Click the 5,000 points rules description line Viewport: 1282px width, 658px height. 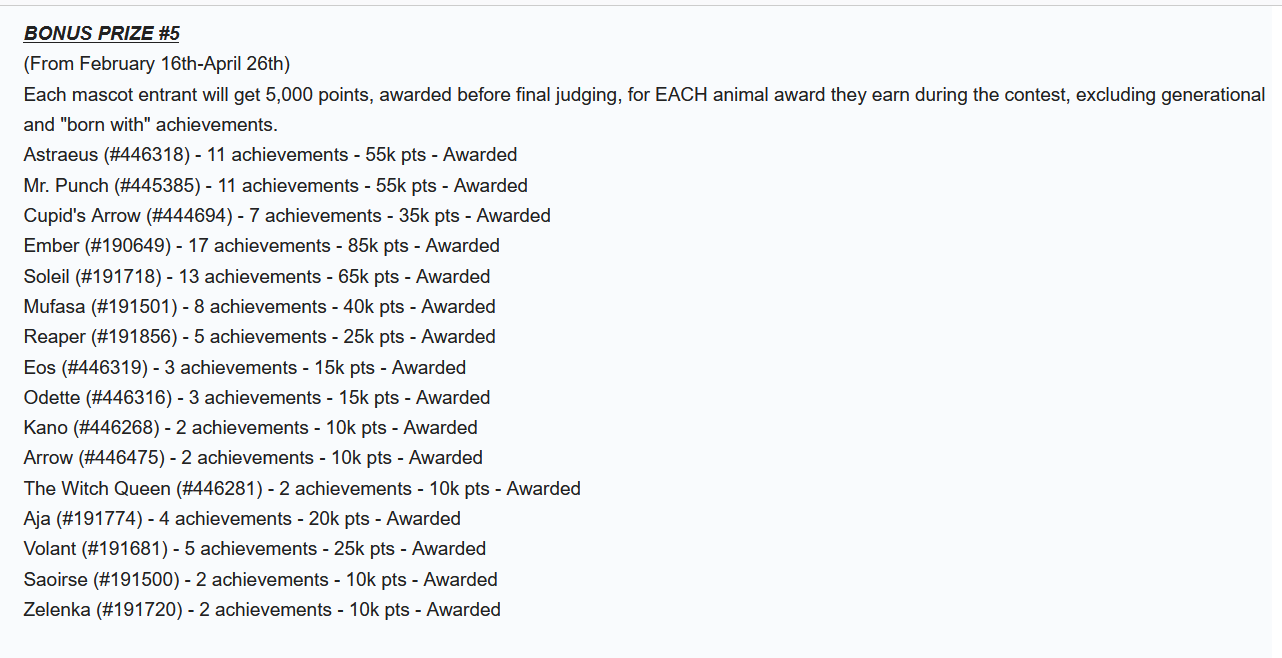coord(644,95)
